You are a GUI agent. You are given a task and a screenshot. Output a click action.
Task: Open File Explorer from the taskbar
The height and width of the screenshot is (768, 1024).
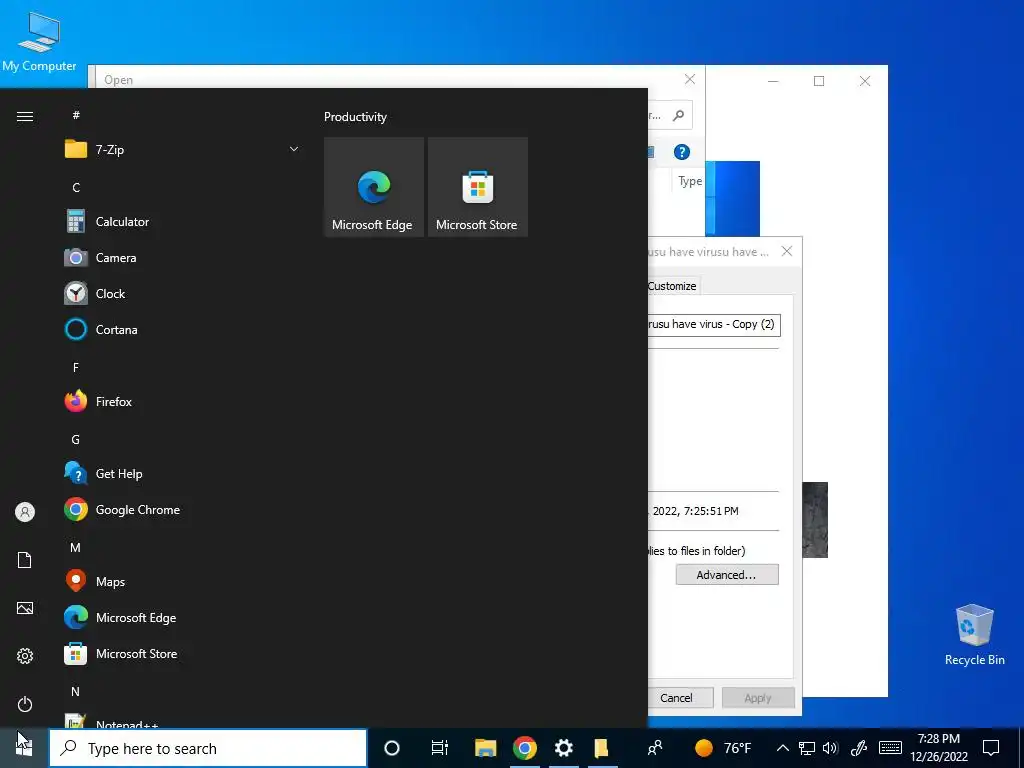coord(485,748)
